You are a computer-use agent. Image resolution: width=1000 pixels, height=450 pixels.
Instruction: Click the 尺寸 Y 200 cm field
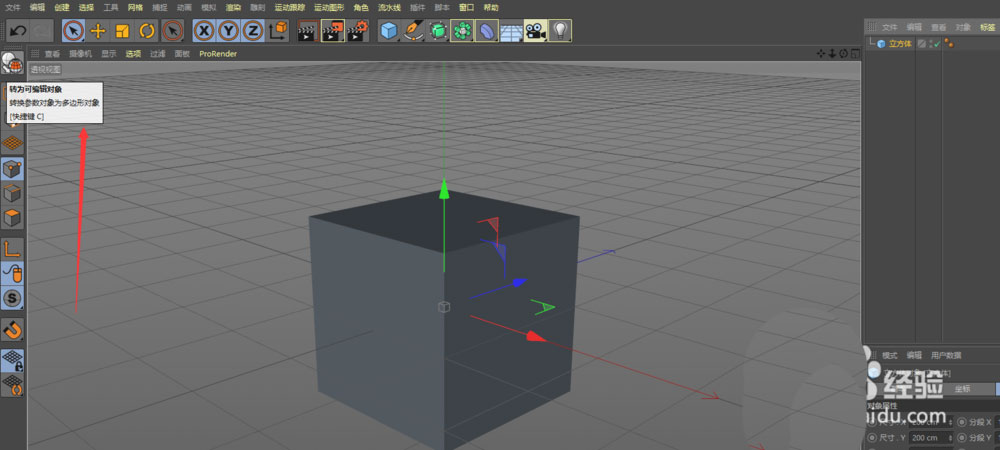(927, 438)
